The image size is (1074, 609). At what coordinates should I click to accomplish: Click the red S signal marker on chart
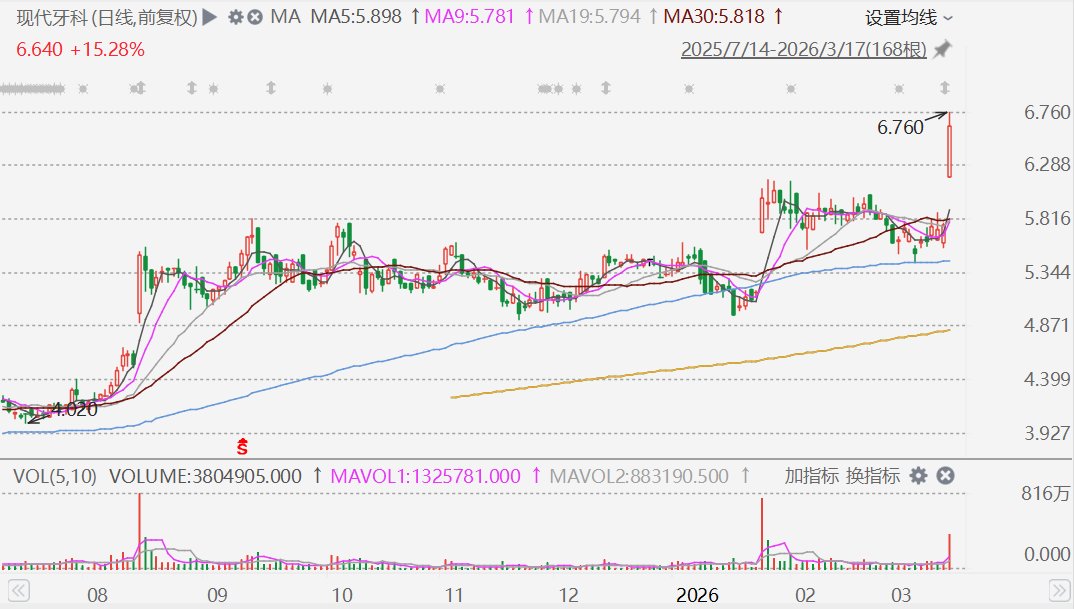pos(241,443)
